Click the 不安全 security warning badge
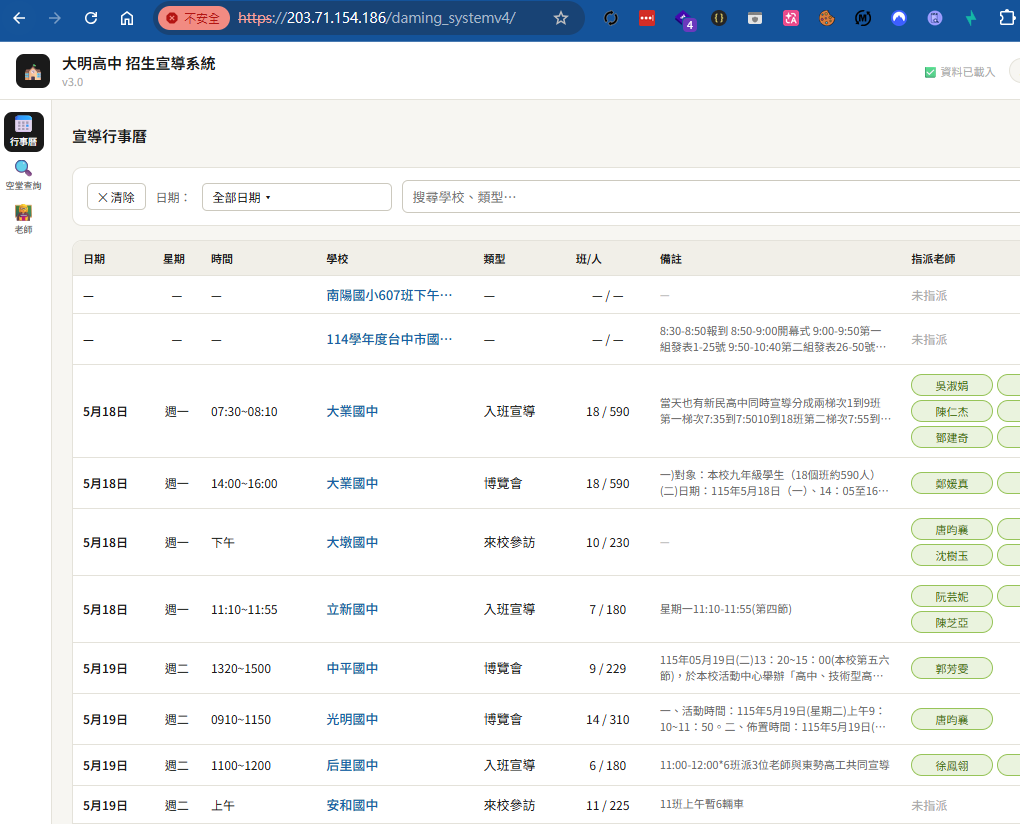Viewport: 1020px width, 824px height. [193, 18]
